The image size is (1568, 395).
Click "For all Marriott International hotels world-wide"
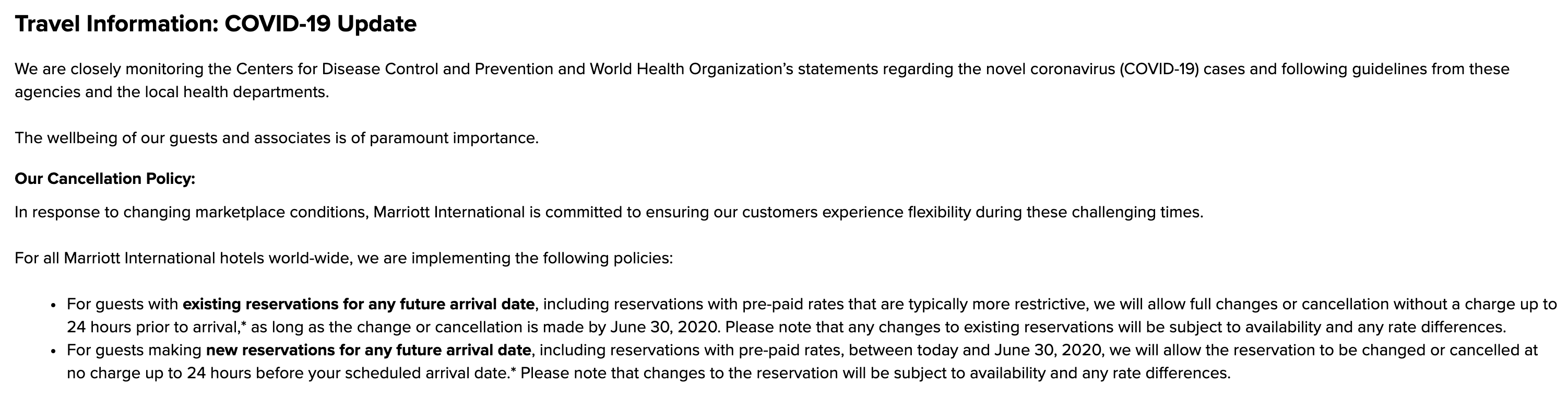pos(183,259)
